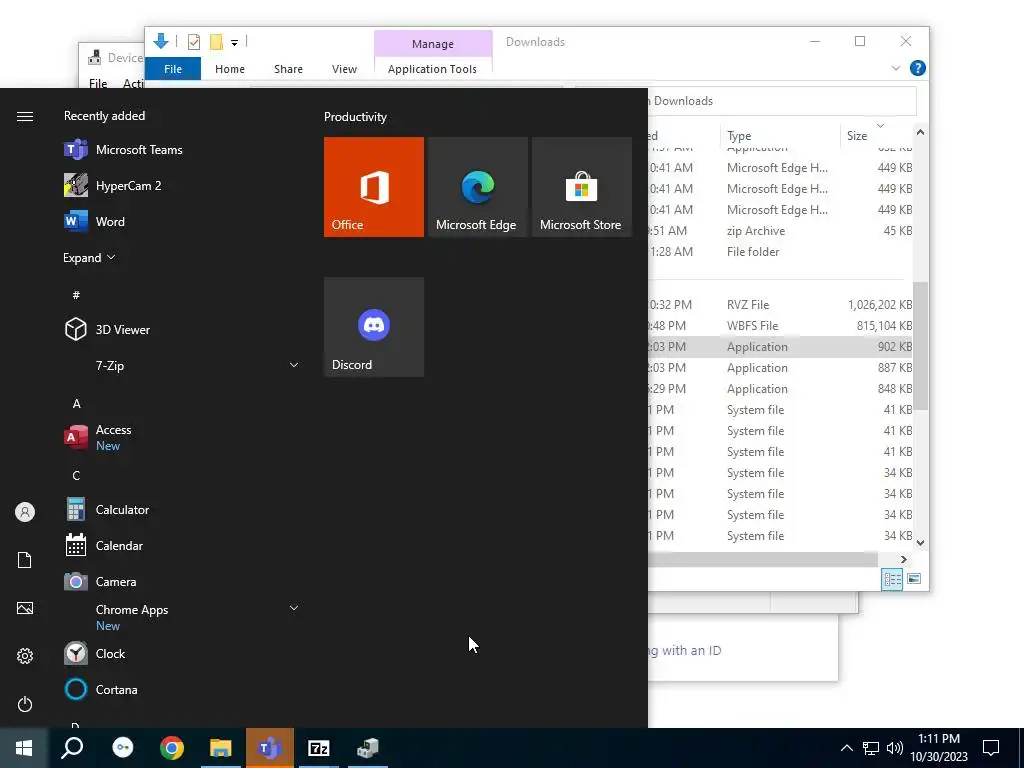Viewport: 1024px width, 768px height.
Task: Select Application Tools tab
Action: click(x=432, y=69)
